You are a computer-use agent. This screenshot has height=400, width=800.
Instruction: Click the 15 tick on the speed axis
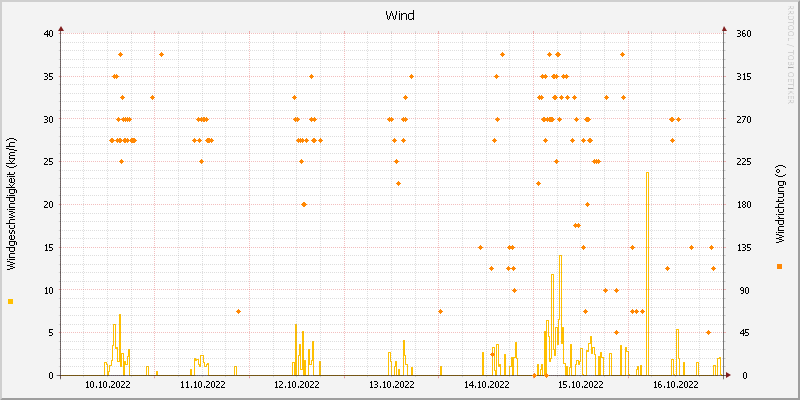tap(48, 247)
